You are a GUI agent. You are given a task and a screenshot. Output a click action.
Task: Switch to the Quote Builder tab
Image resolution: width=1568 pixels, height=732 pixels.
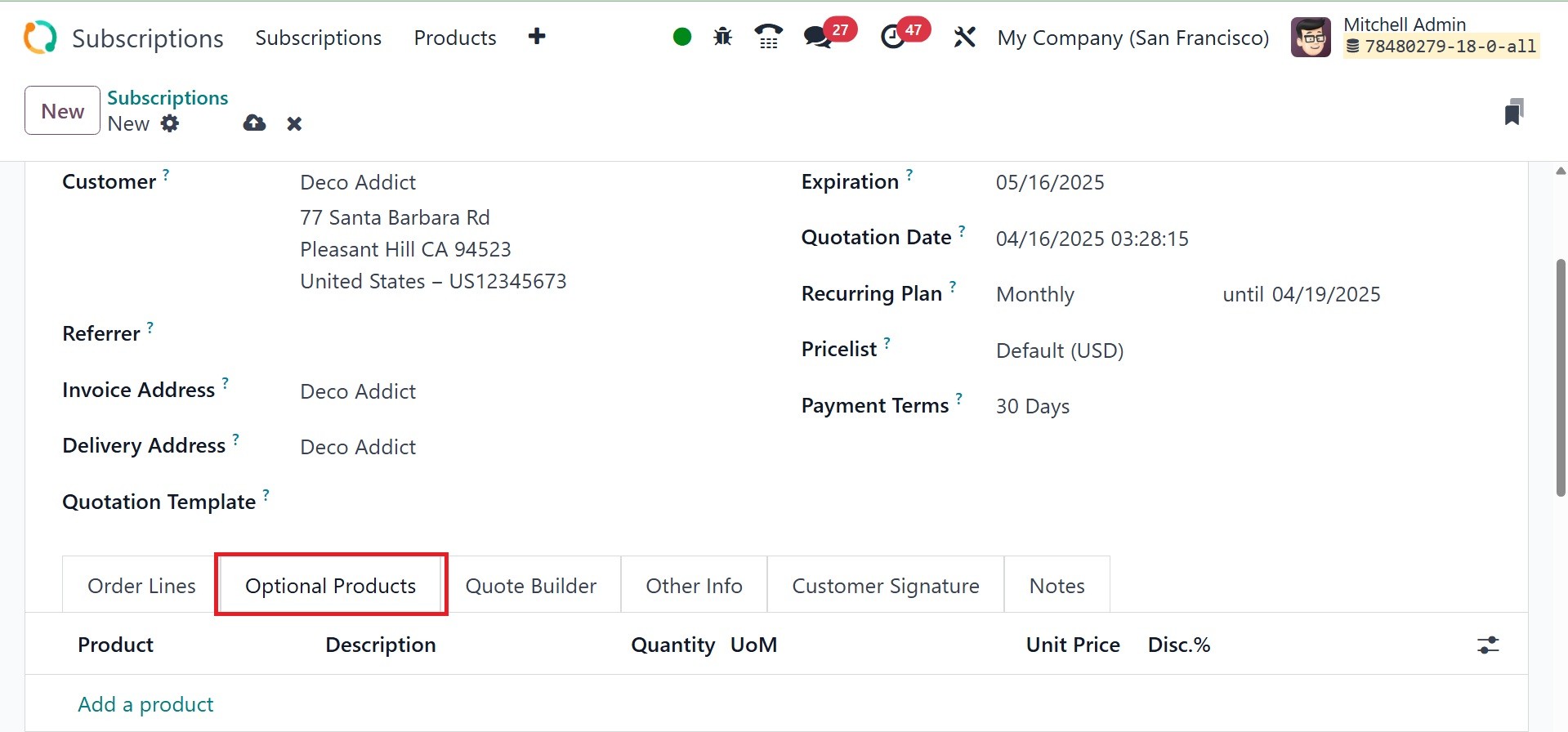click(531, 586)
